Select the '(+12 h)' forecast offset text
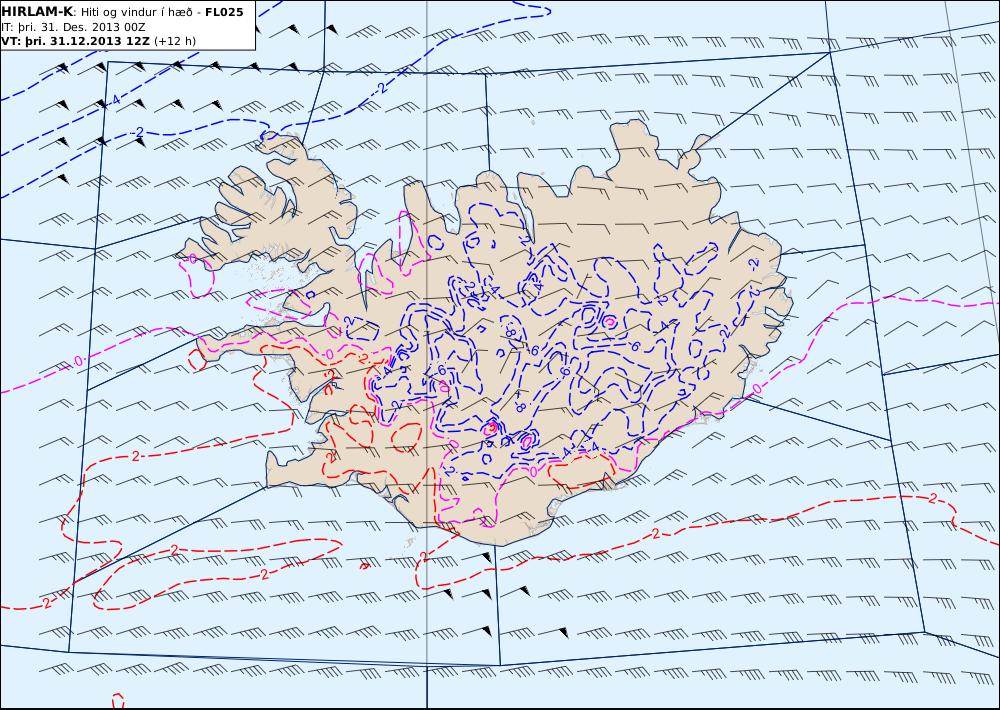 click(175, 41)
